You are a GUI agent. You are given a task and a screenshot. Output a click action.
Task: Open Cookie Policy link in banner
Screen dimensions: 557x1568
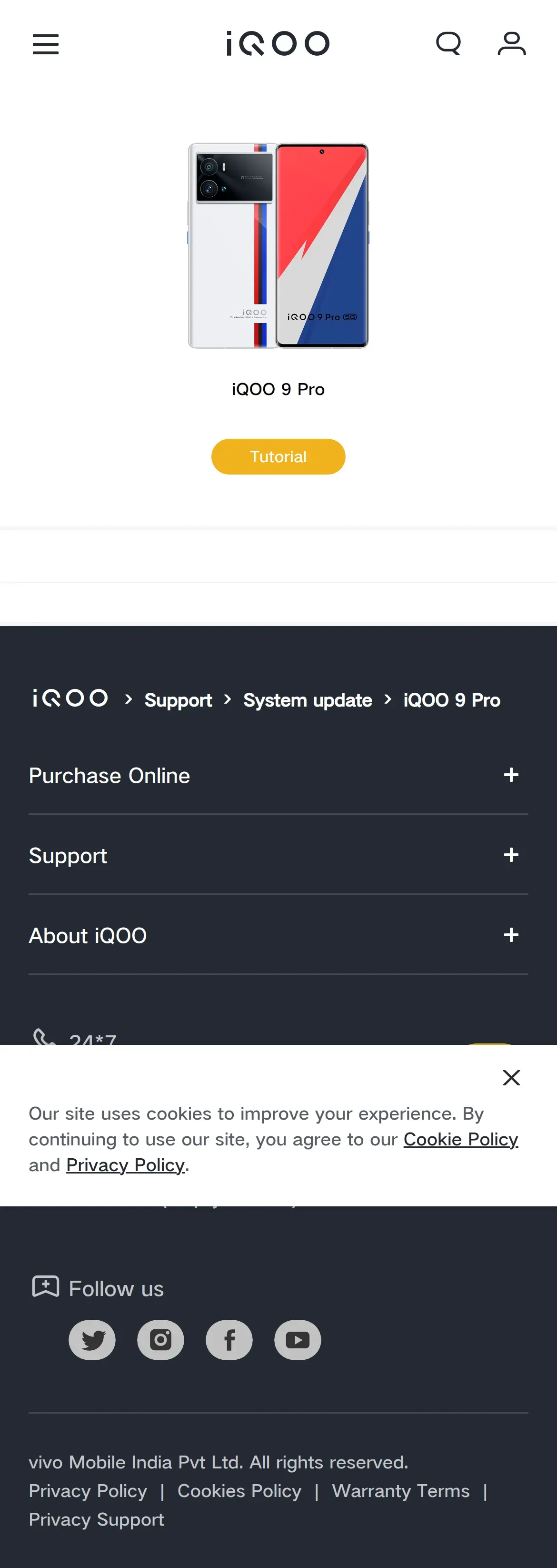point(460,1140)
